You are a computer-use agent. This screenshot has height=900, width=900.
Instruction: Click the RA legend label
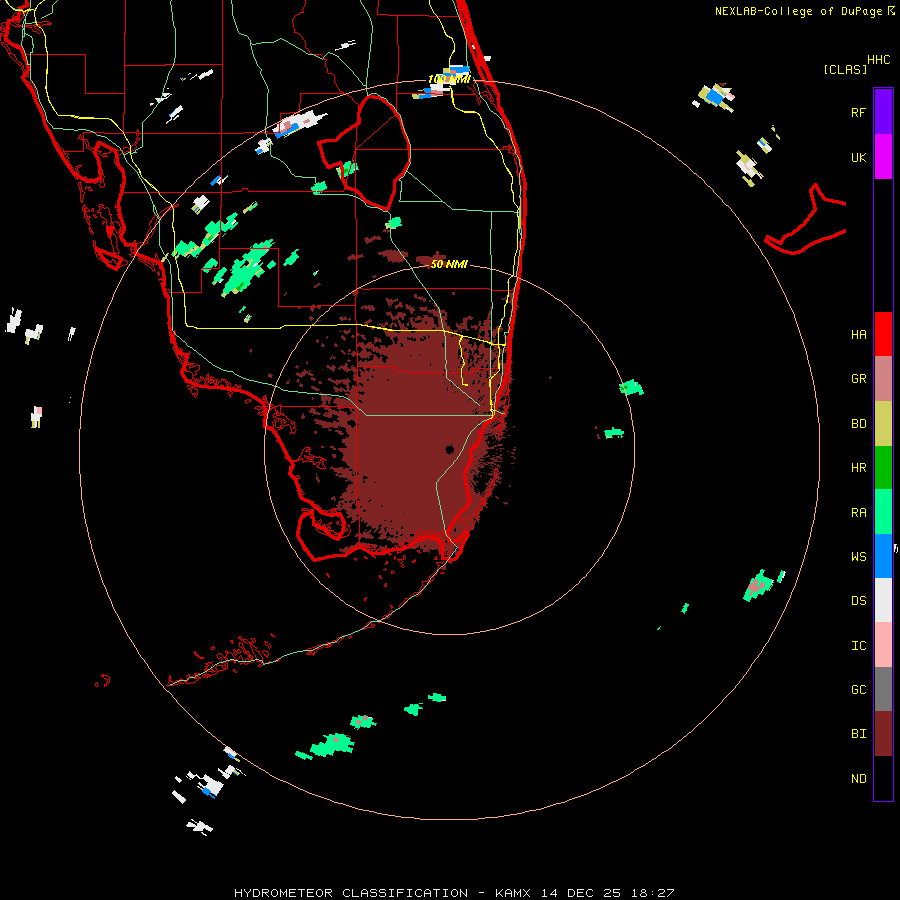(x=858, y=513)
